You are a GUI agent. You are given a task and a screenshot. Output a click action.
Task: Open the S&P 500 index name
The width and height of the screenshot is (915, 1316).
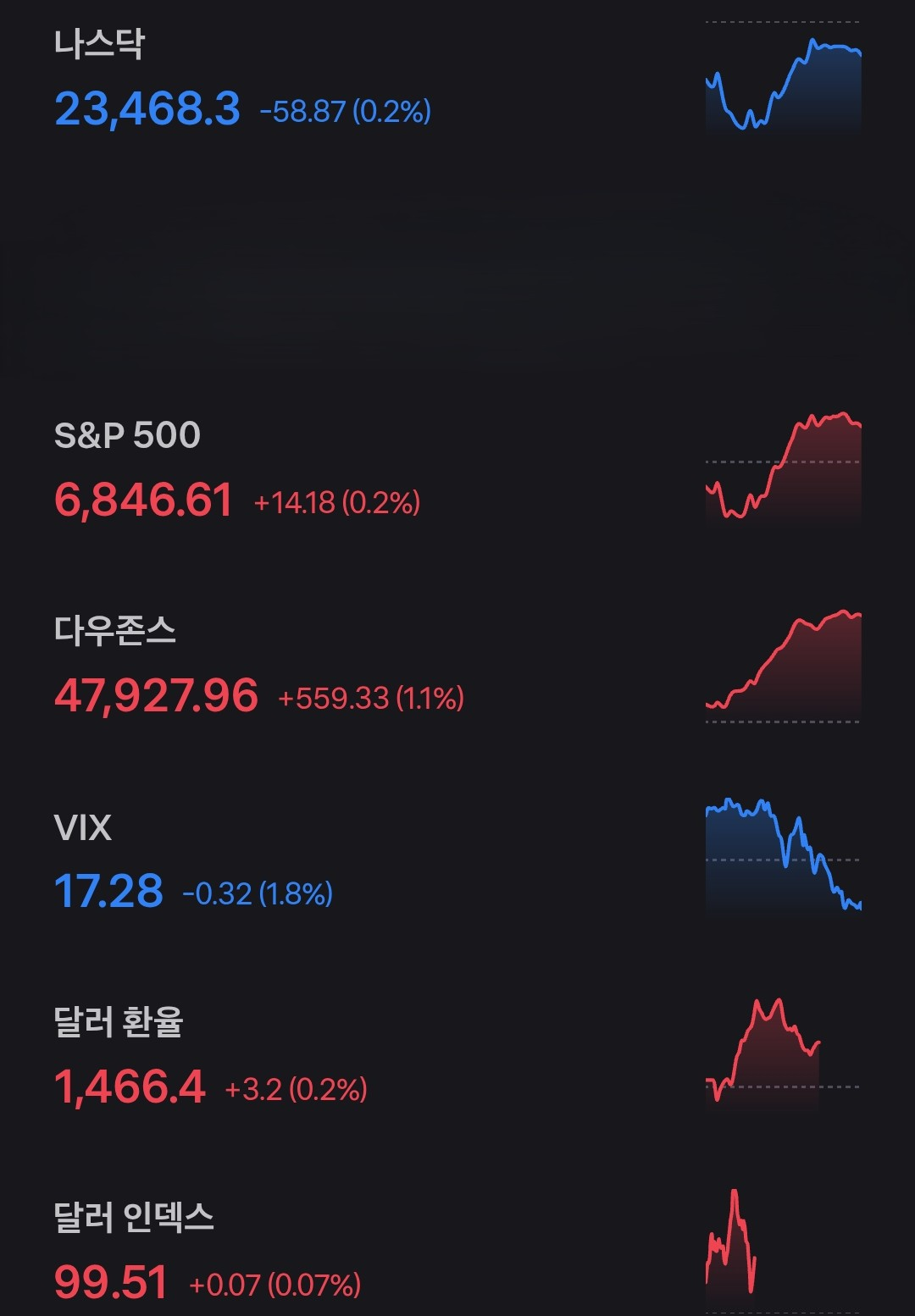click(127, 435)
